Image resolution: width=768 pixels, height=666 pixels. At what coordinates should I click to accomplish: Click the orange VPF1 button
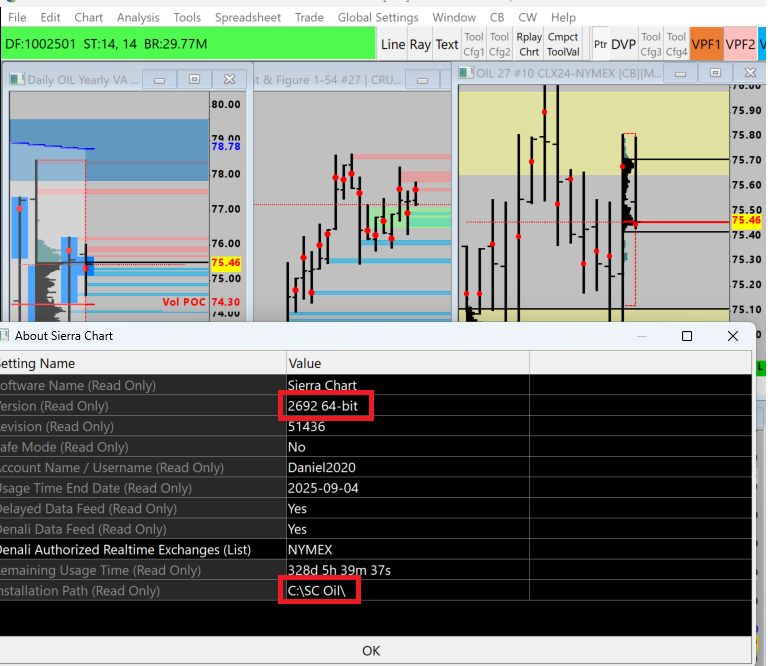(x=706, y=45)
